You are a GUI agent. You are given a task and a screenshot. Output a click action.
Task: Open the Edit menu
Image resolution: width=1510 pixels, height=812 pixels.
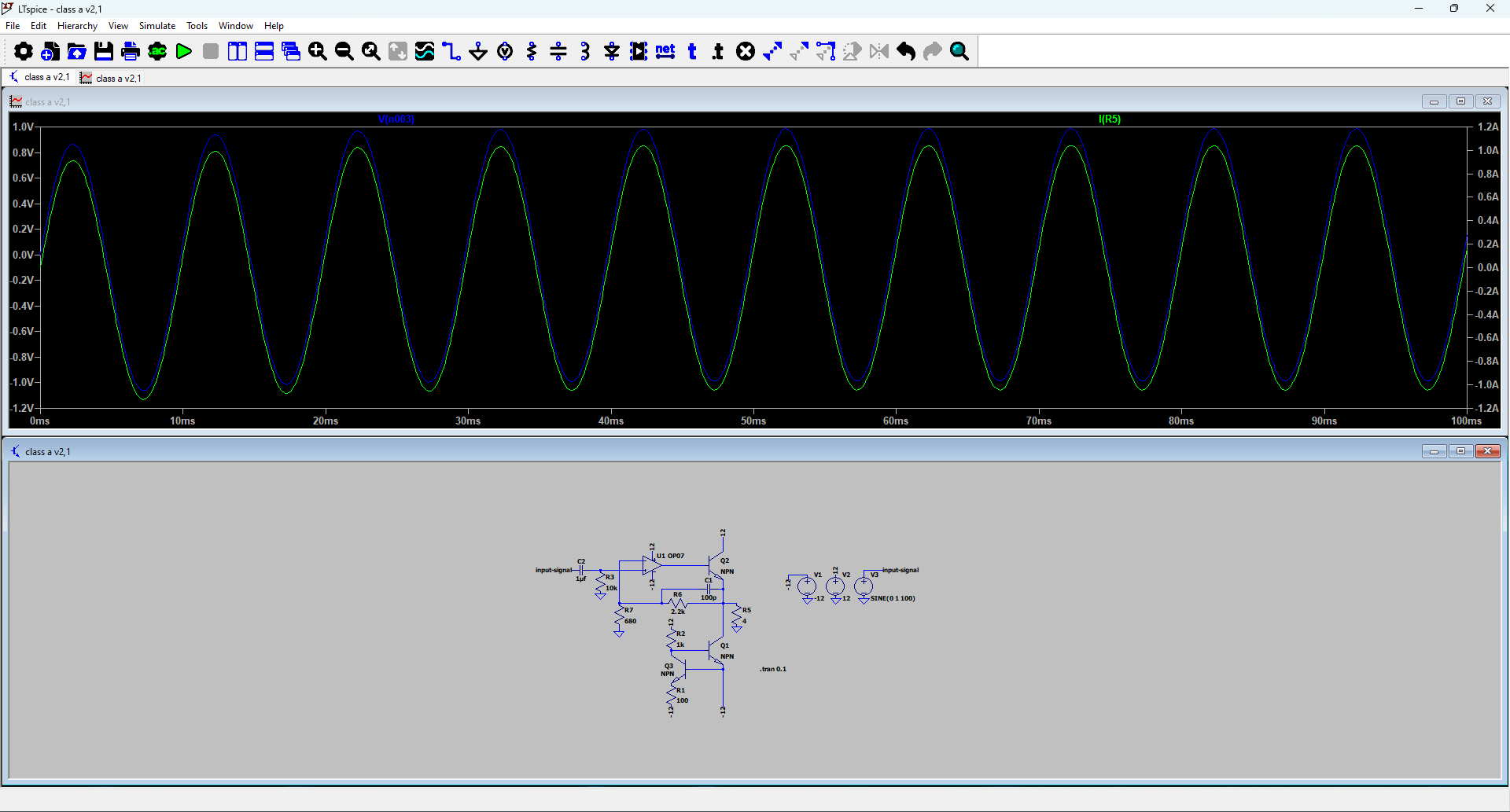coord(39,26)
